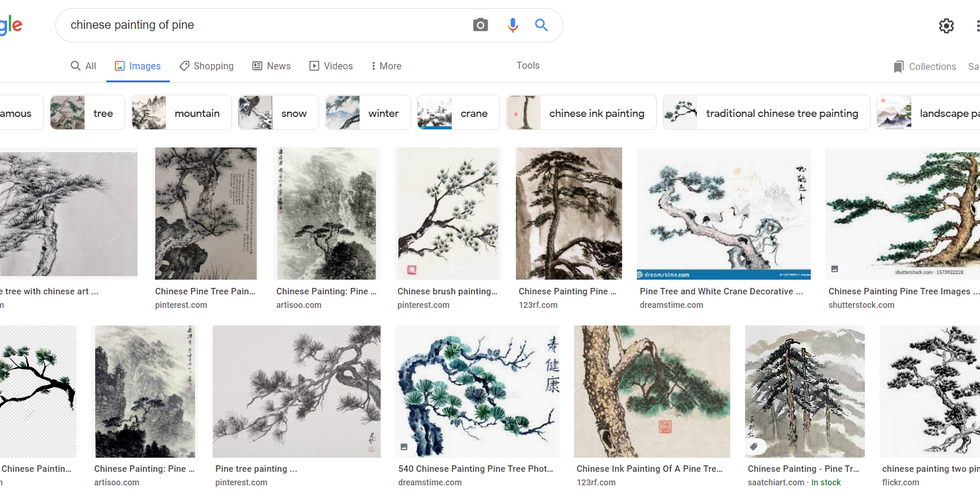This screenshot has height=500, width=980.
Task: Click '540 Chinese Painting Pine Tree Phot...' title
Action: click(476, 469)
